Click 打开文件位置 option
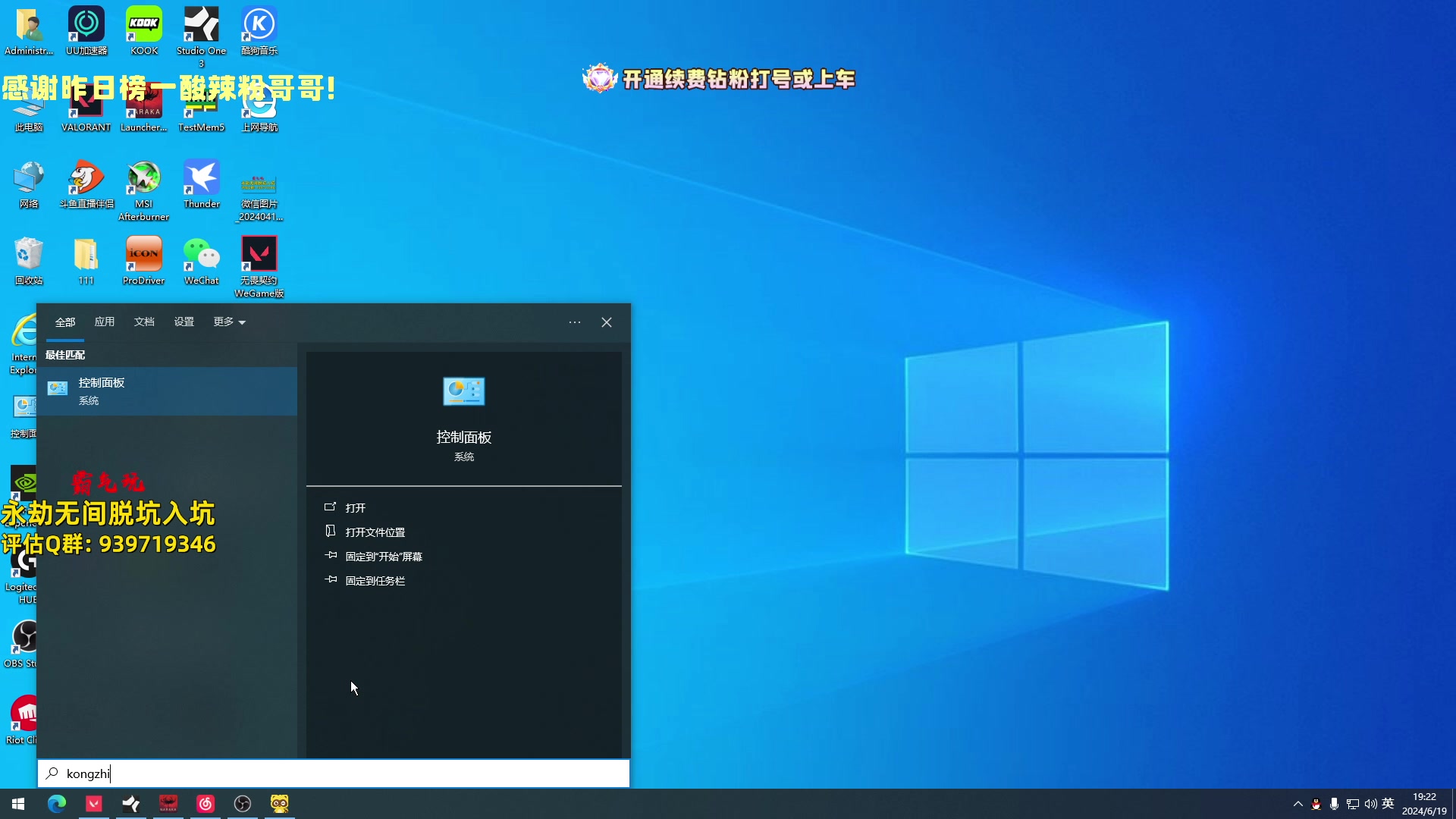Viewport: 1456px width, 819px height. click(x=464, y=532)
